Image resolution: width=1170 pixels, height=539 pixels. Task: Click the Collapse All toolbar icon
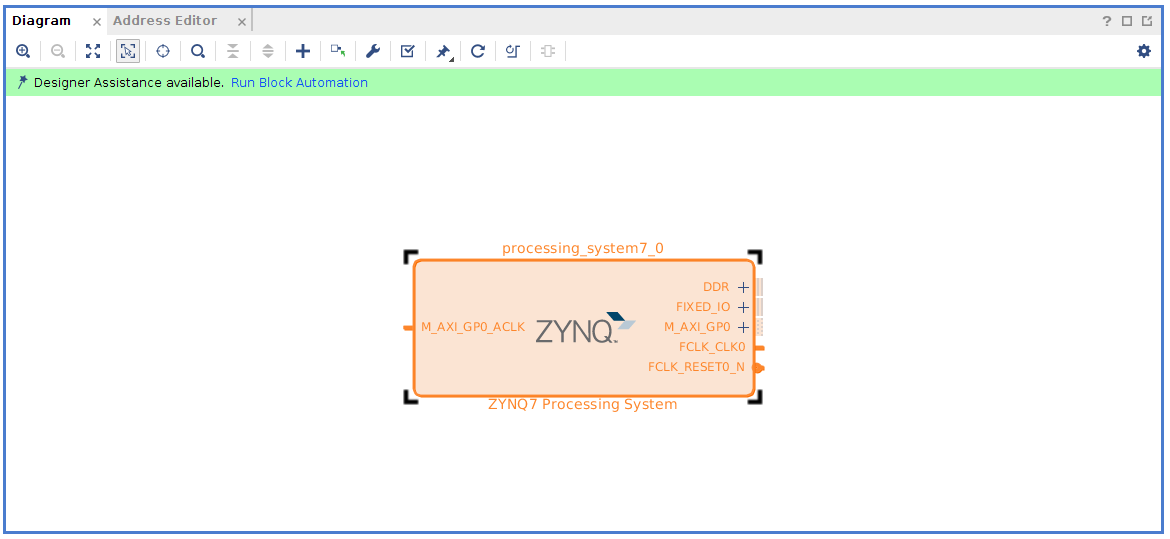click(233, 52)
